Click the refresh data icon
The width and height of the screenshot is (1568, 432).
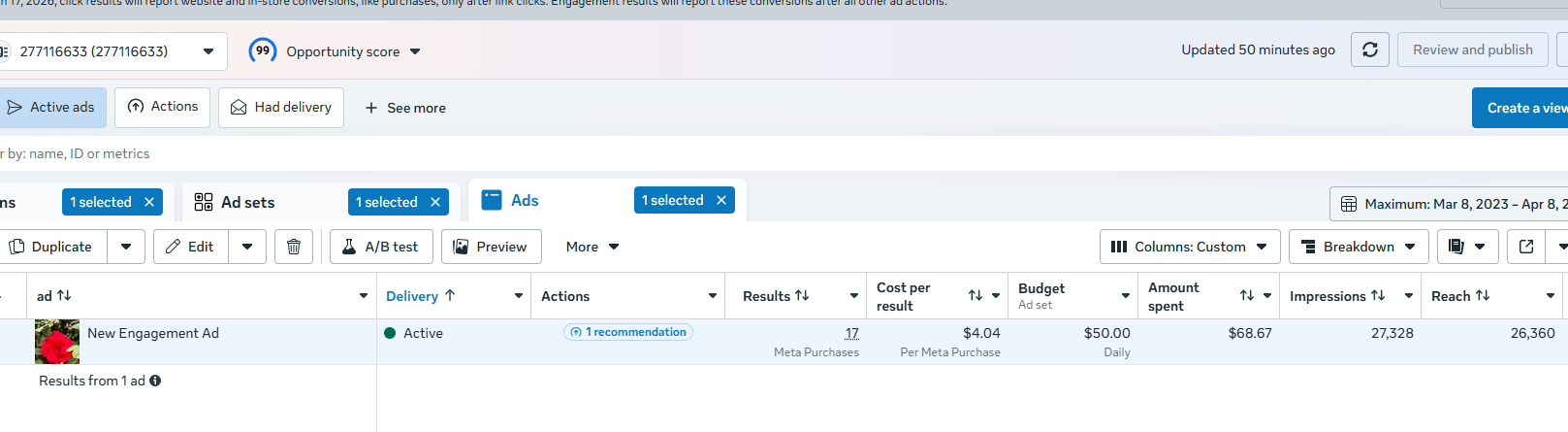[1369, 50]
